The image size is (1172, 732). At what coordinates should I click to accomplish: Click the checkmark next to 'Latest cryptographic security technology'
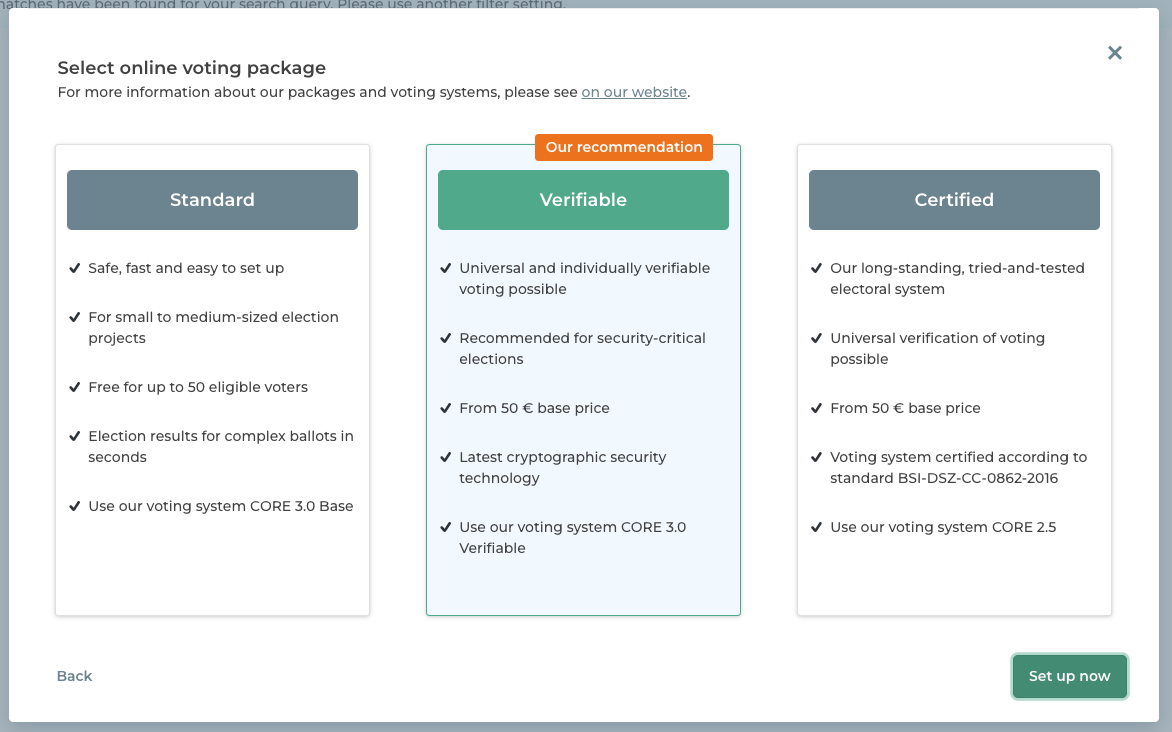445,457
